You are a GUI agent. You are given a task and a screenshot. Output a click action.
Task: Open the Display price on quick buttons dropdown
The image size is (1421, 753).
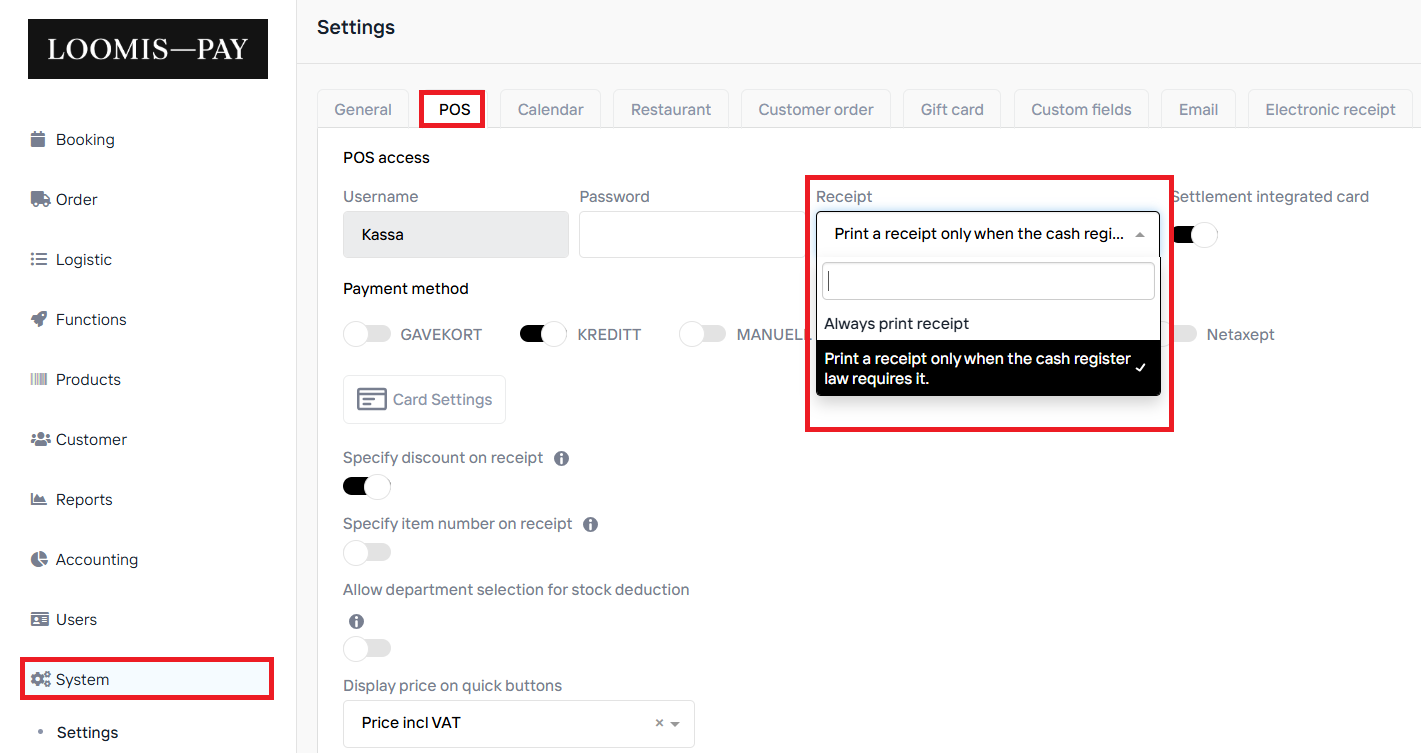(x=518, y=723)
